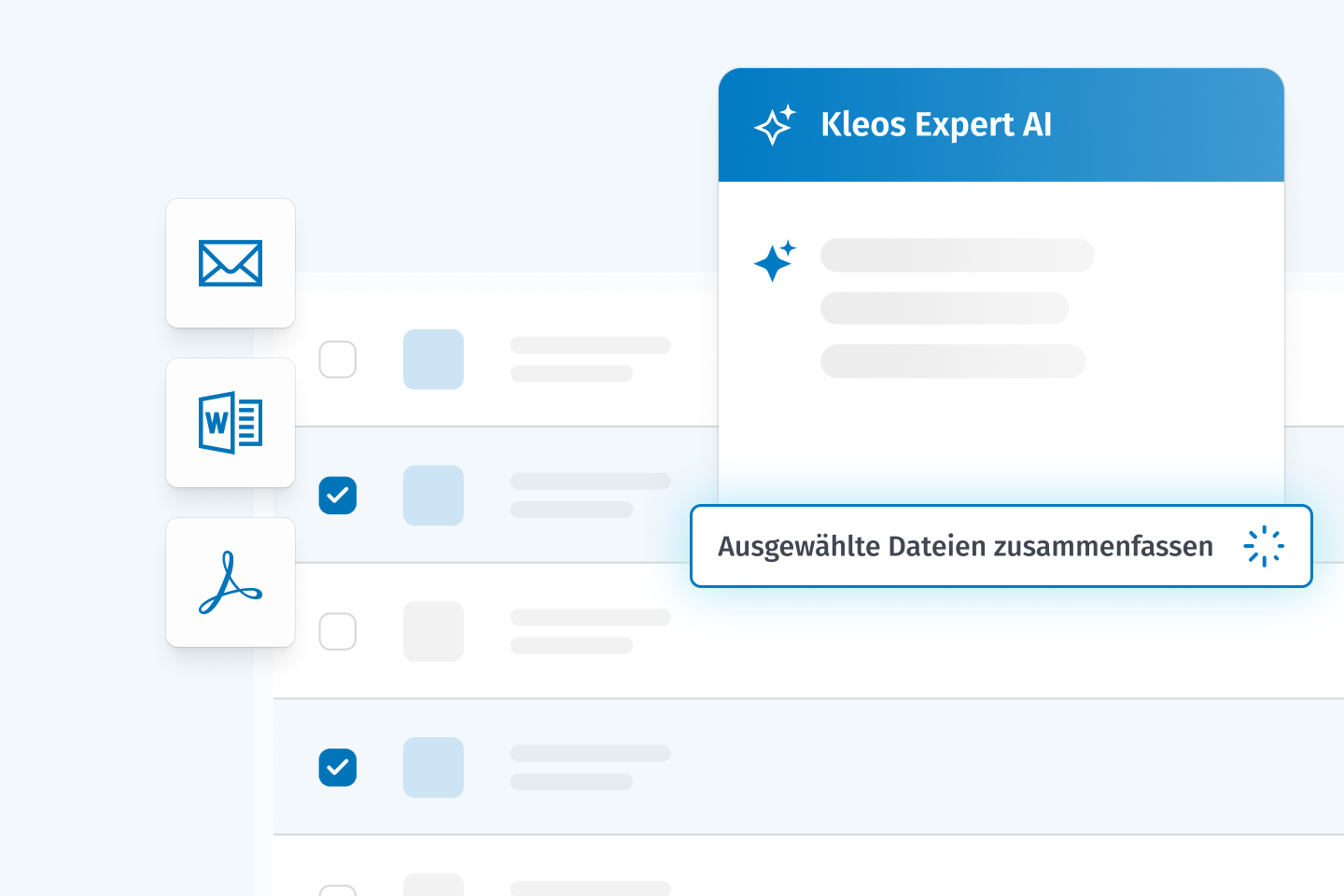The height and width of the screenshot is (896, 1344).
Task: Open the third row's file name placeholder
Action: [x=590, y=618]
